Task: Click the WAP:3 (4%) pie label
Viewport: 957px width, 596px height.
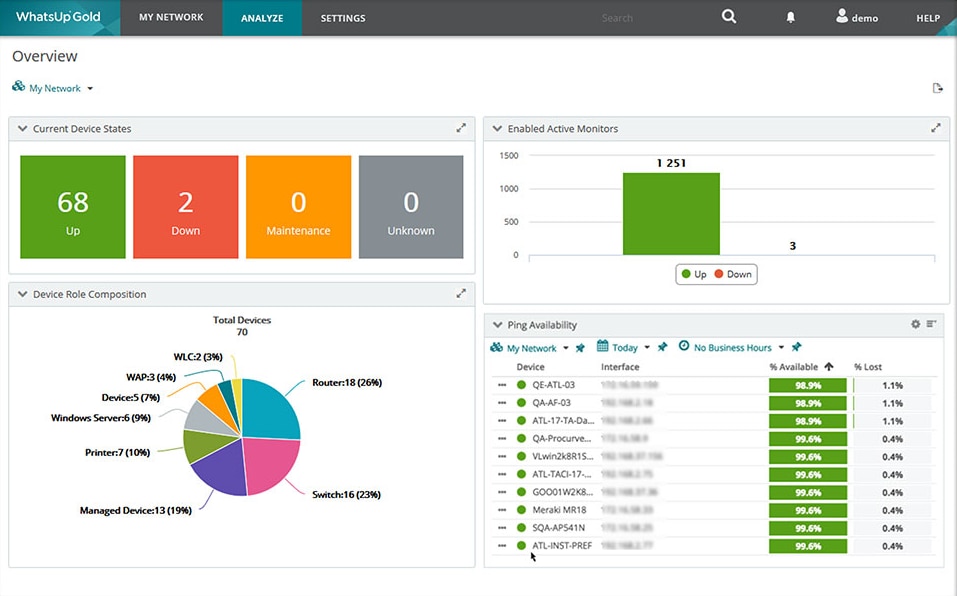Action: pos(151,377)
